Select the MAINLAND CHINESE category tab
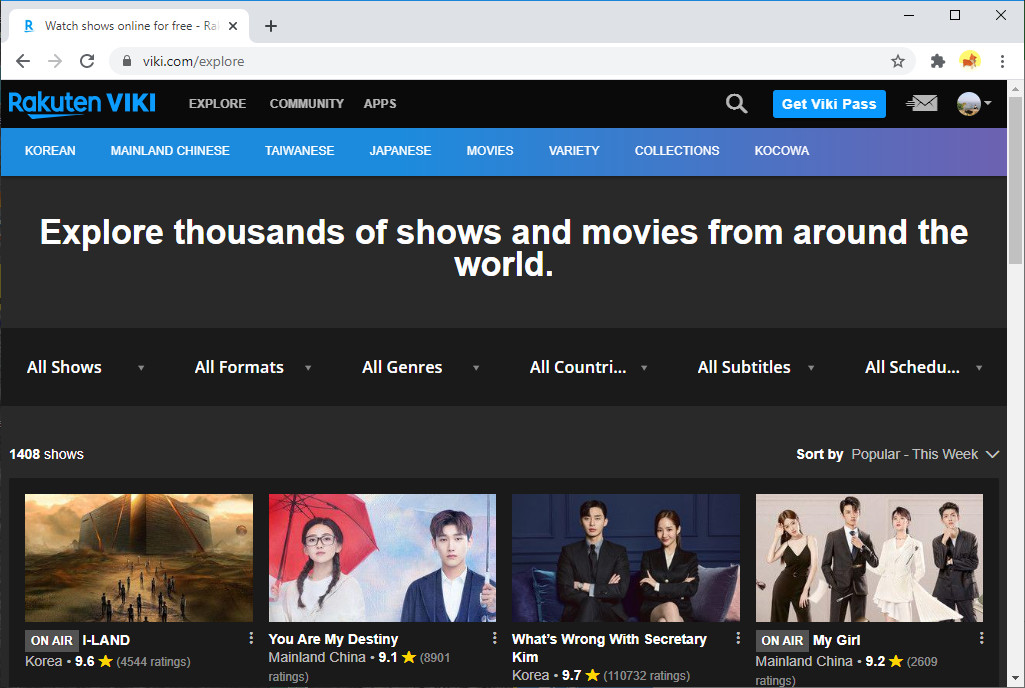1025x688 pixels. click(x=170, y=151)
